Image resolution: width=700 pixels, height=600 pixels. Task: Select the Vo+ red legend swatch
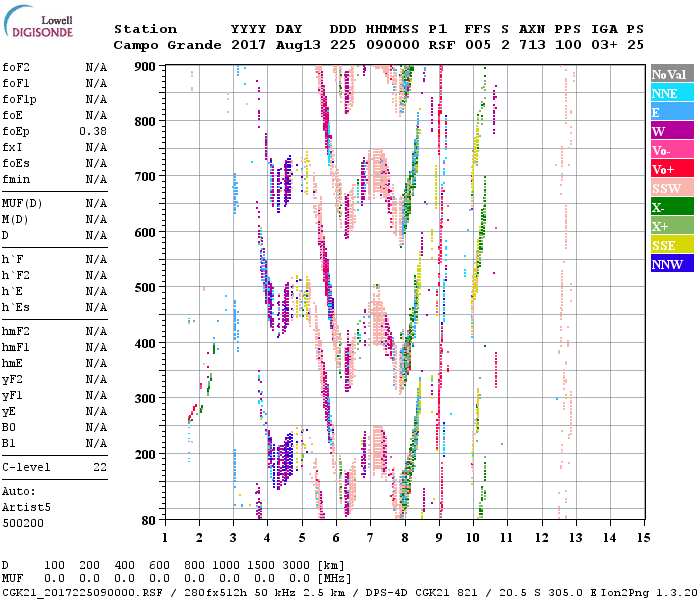[672, 169]
